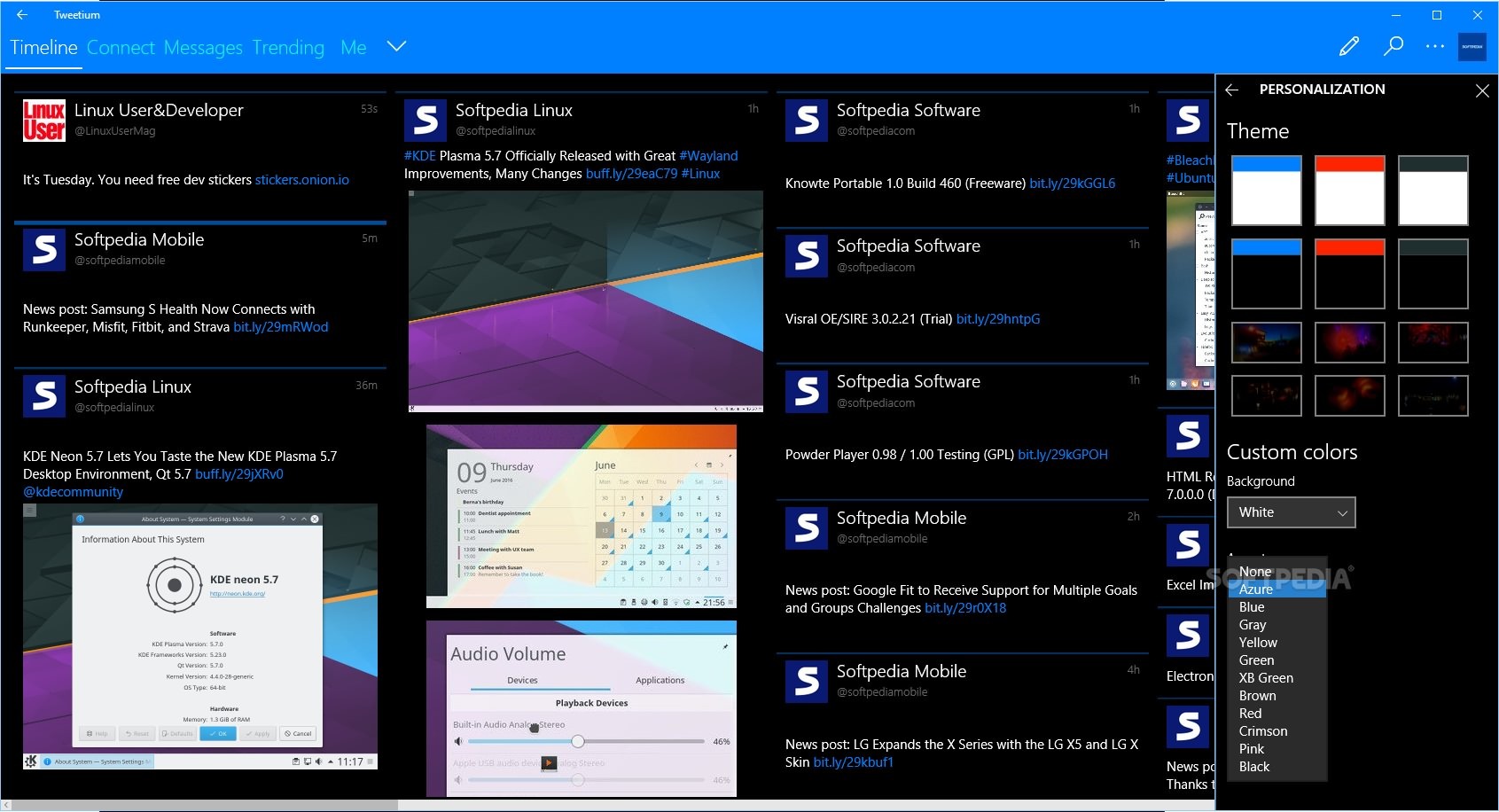1499x812 pixels.
Task: Choose None in accent color list
Action: pyautogui.click(x=1276, y=572)
